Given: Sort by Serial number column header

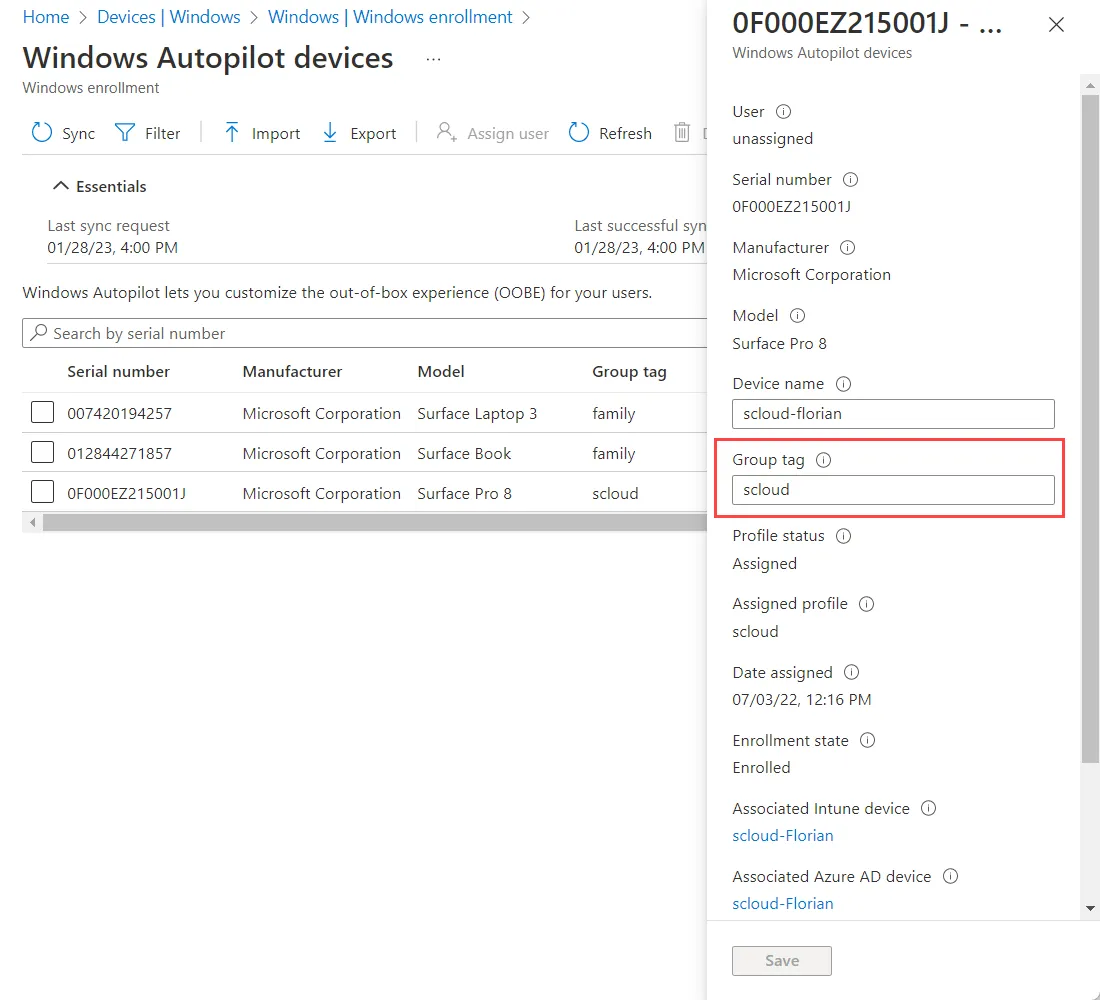Looking at the screenshot, I should (119, 371).
